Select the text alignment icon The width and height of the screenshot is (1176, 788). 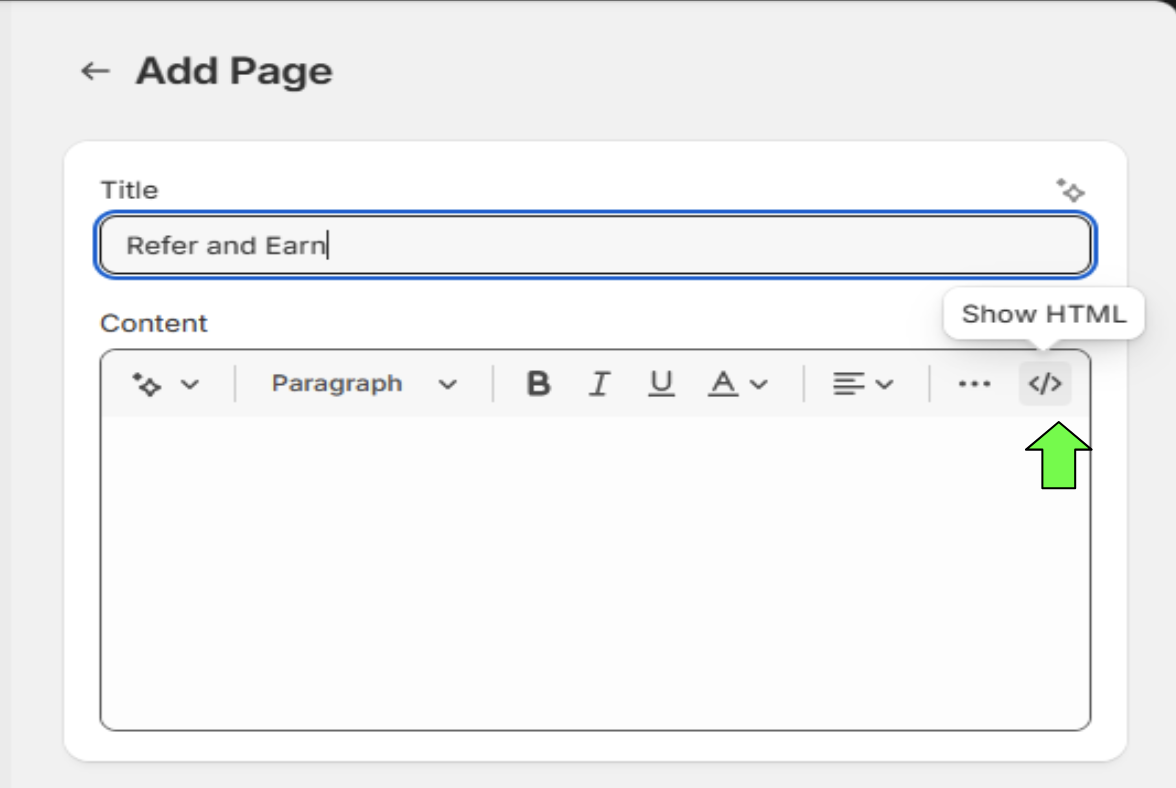(x=848, y=384)
